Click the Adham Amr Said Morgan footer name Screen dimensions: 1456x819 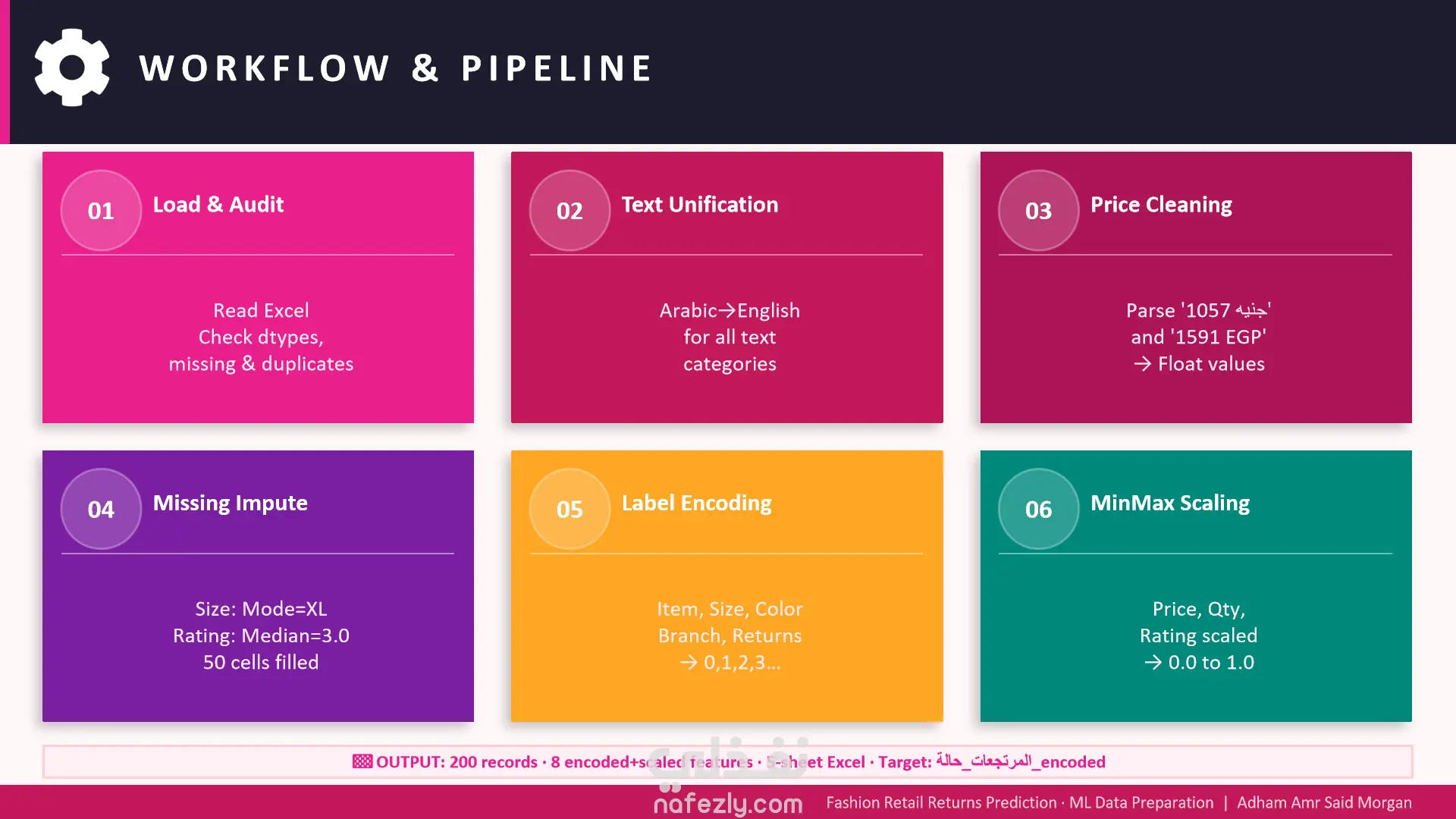point(1324,802)
